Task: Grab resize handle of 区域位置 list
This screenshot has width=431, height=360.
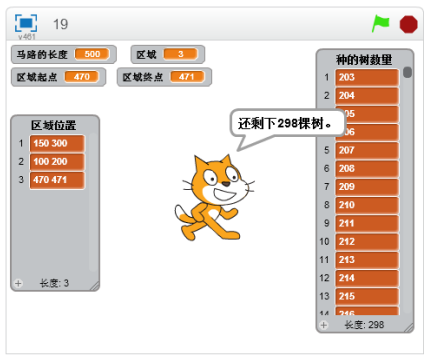Action: pos(95,286)
